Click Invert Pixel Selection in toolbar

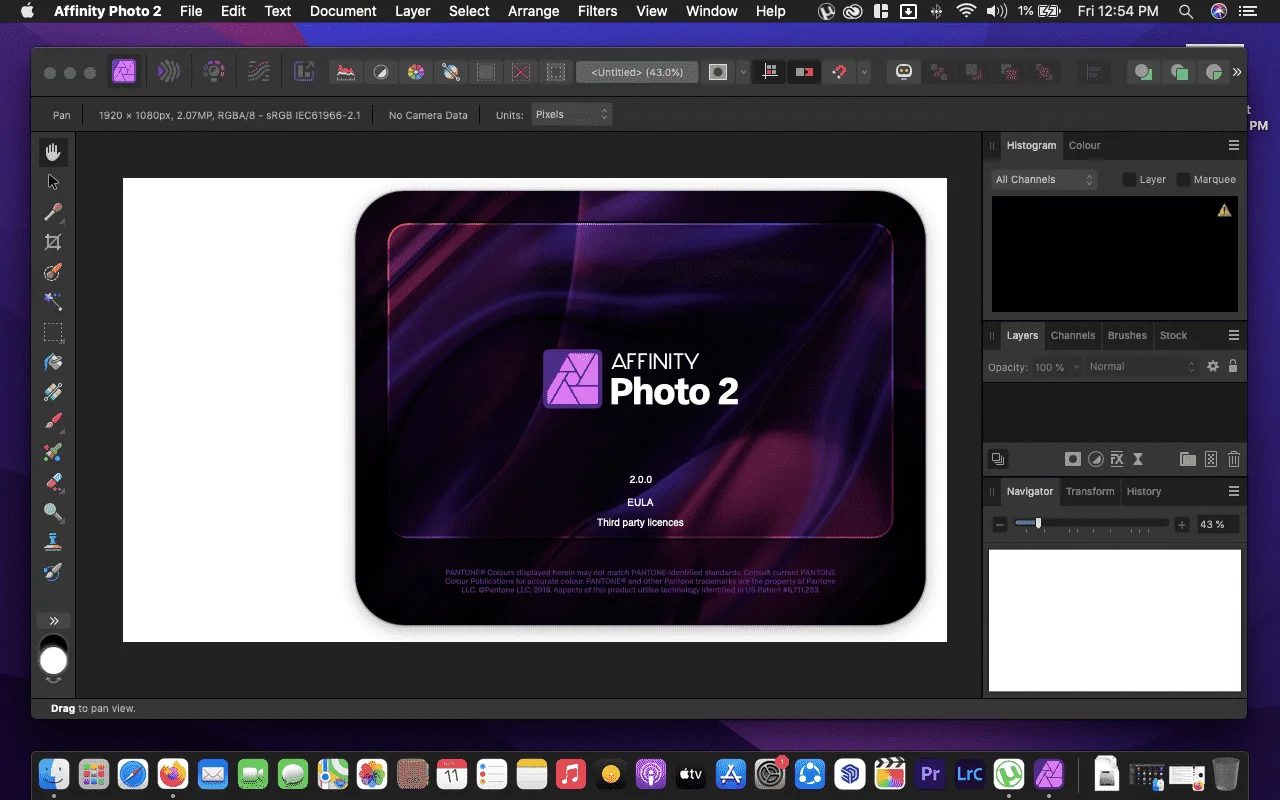point(556,72)
